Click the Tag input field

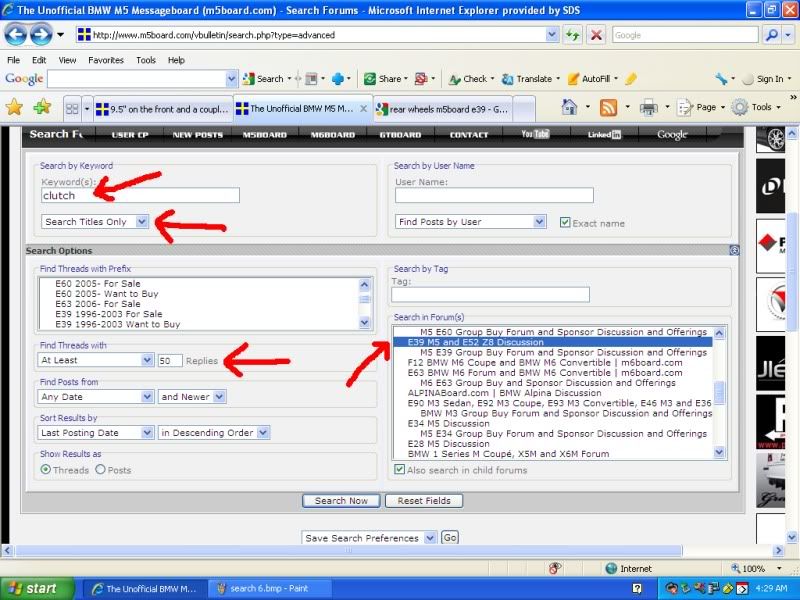490,294
